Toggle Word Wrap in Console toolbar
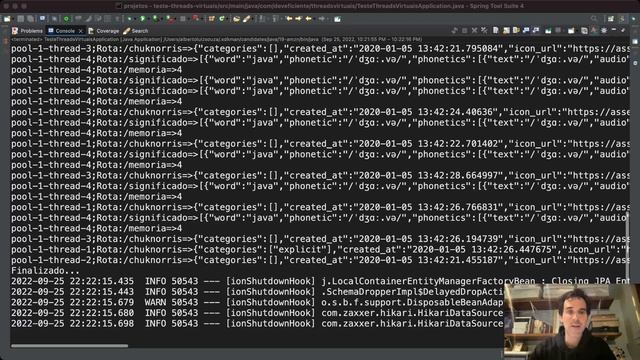 (x=516, y=30)
